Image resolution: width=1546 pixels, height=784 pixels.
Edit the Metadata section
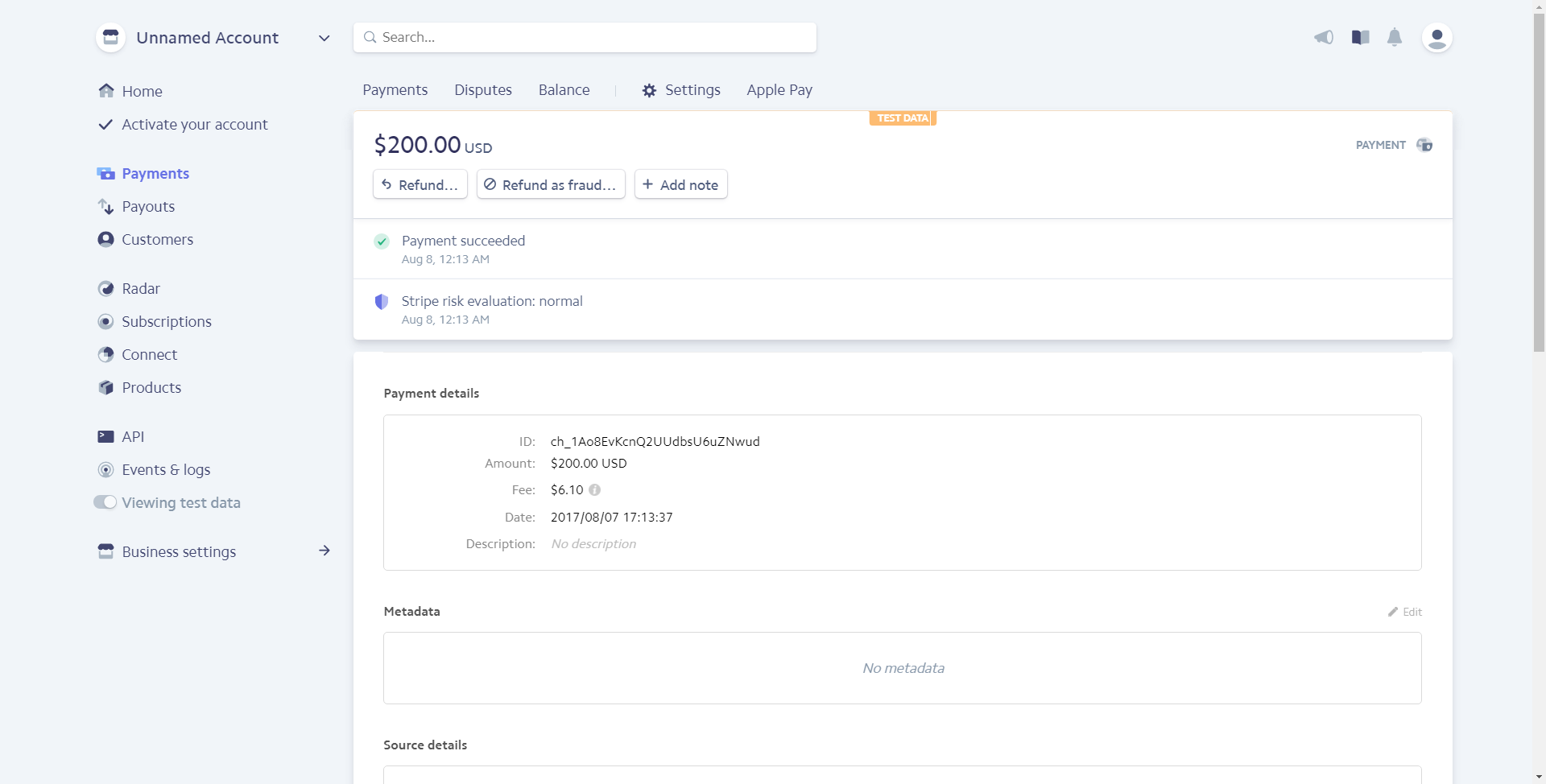[1405, 612]
